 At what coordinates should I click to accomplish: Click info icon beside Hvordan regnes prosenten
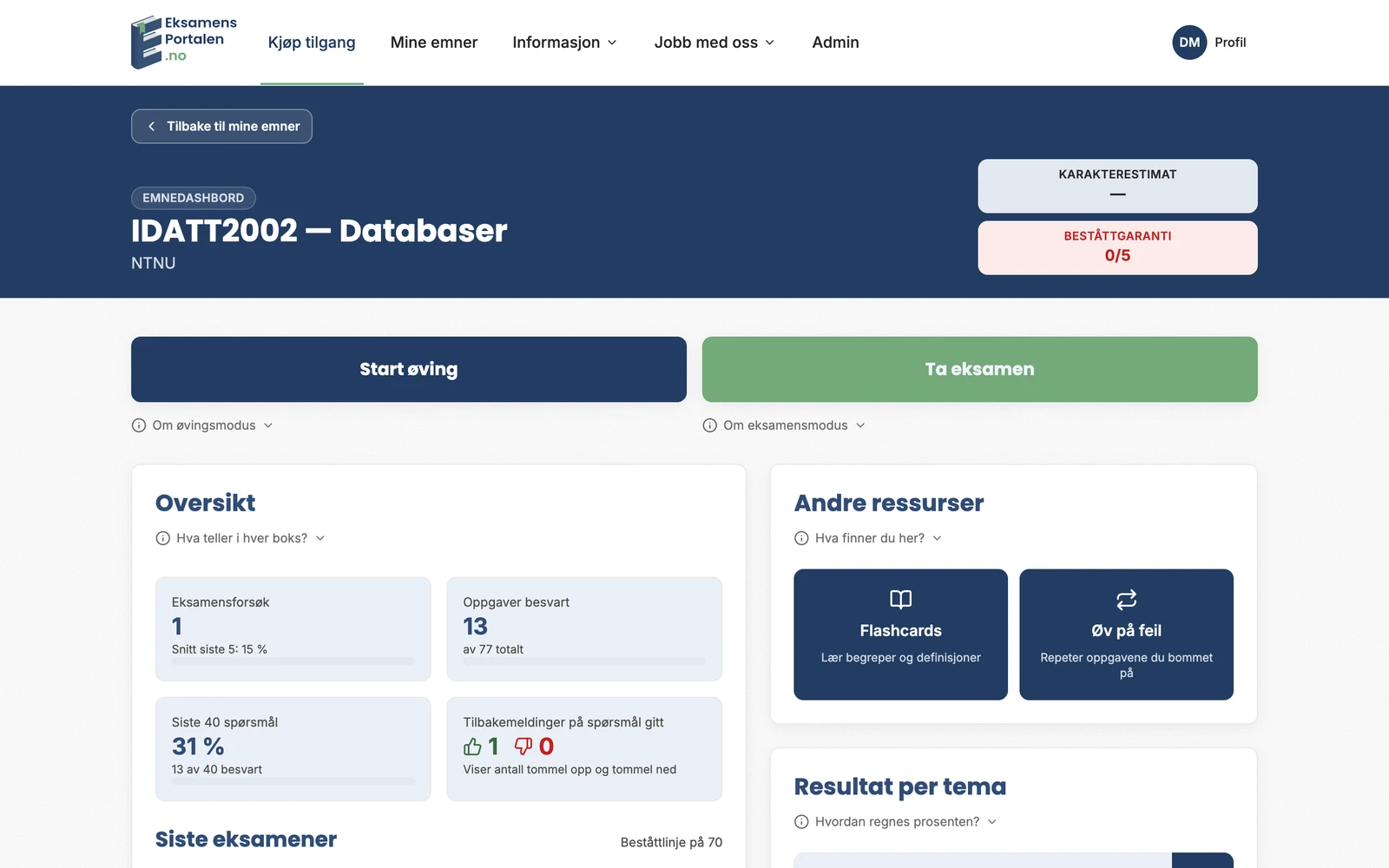(x=801, y=822)
